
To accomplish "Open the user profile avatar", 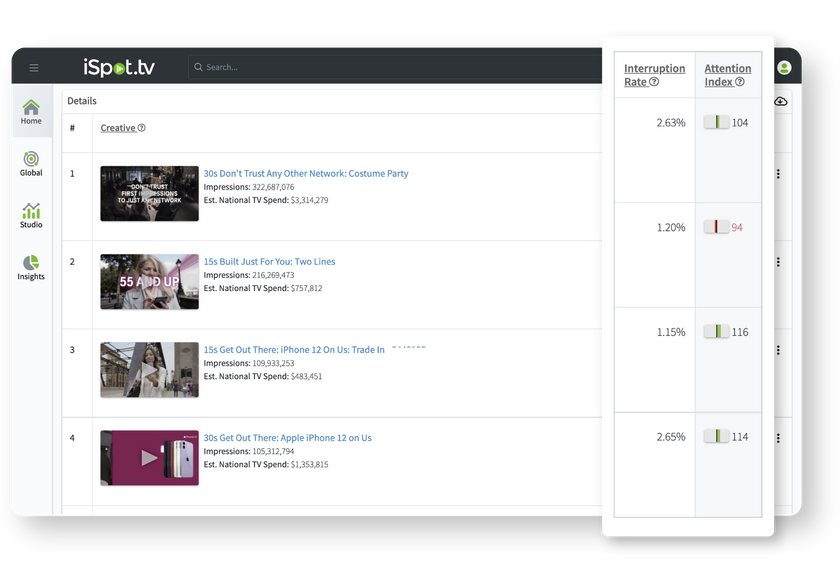I will click(784, 68).
